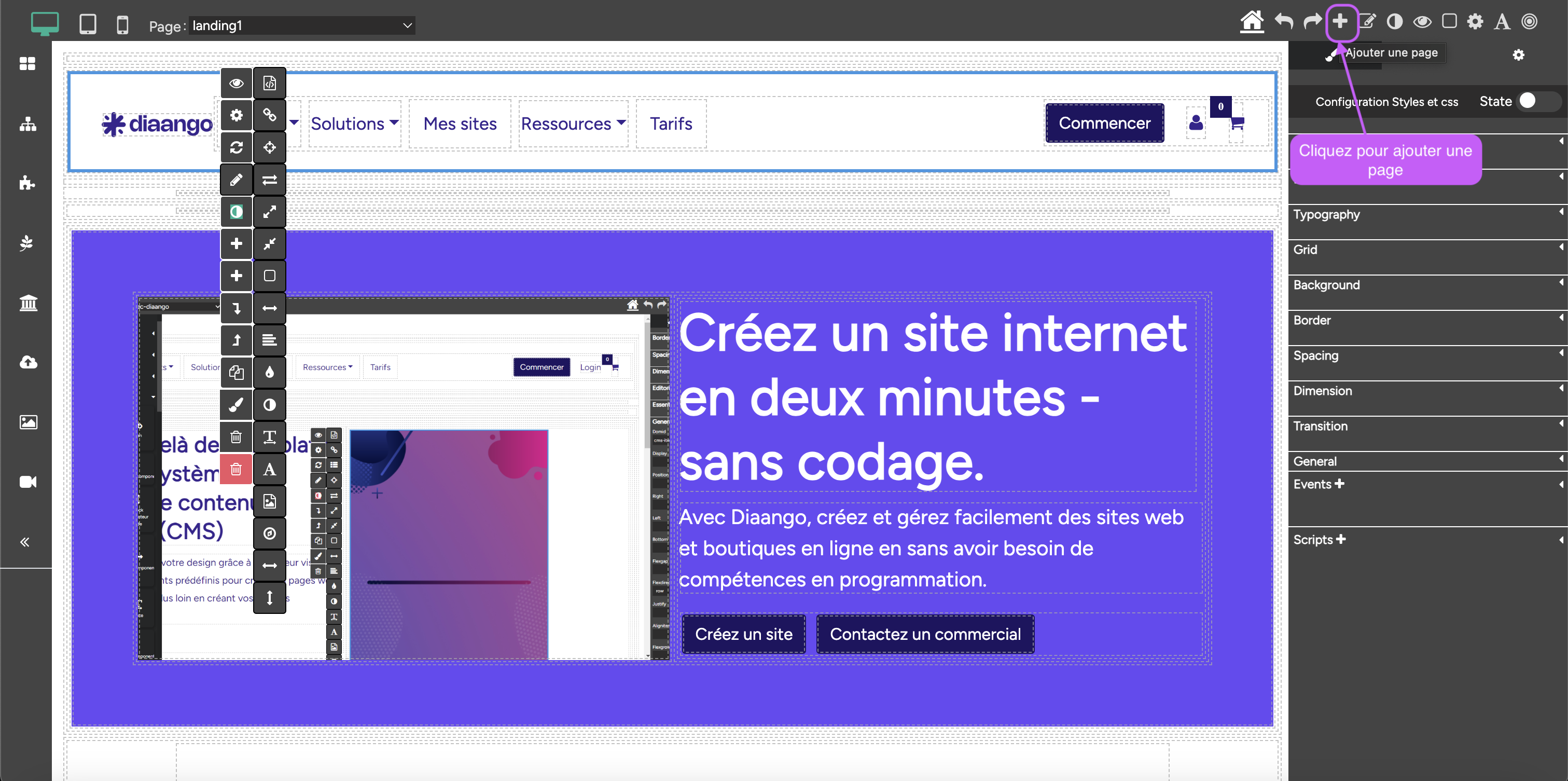Screen dimensions: 1568x781
Task: Click Ajouter une page button
Action: tap(1340, 21)
